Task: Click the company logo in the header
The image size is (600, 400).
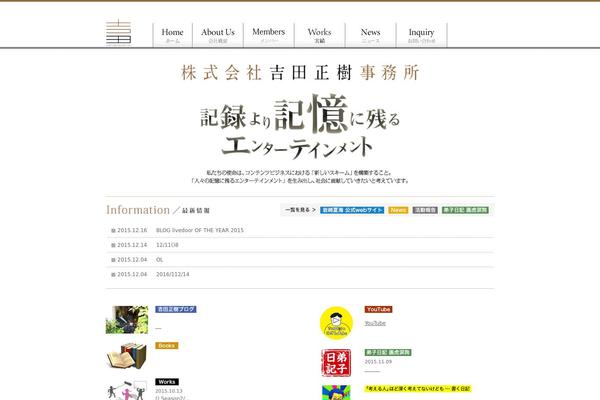Action: (118, 33)
